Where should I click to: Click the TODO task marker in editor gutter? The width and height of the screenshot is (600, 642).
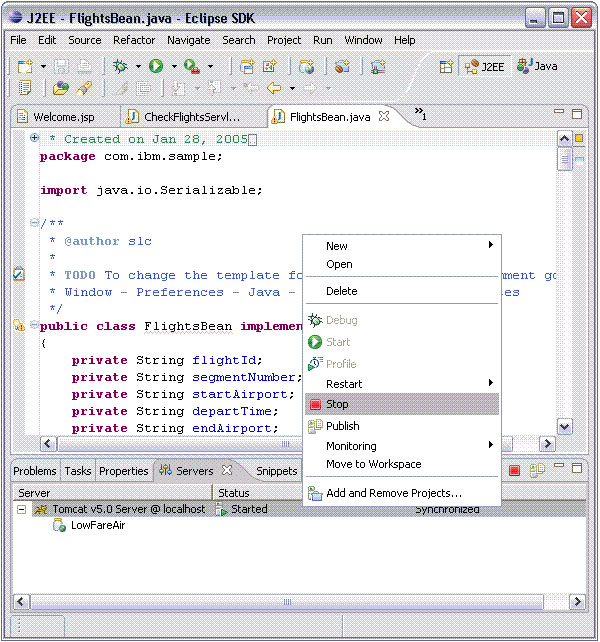point(19,274)
